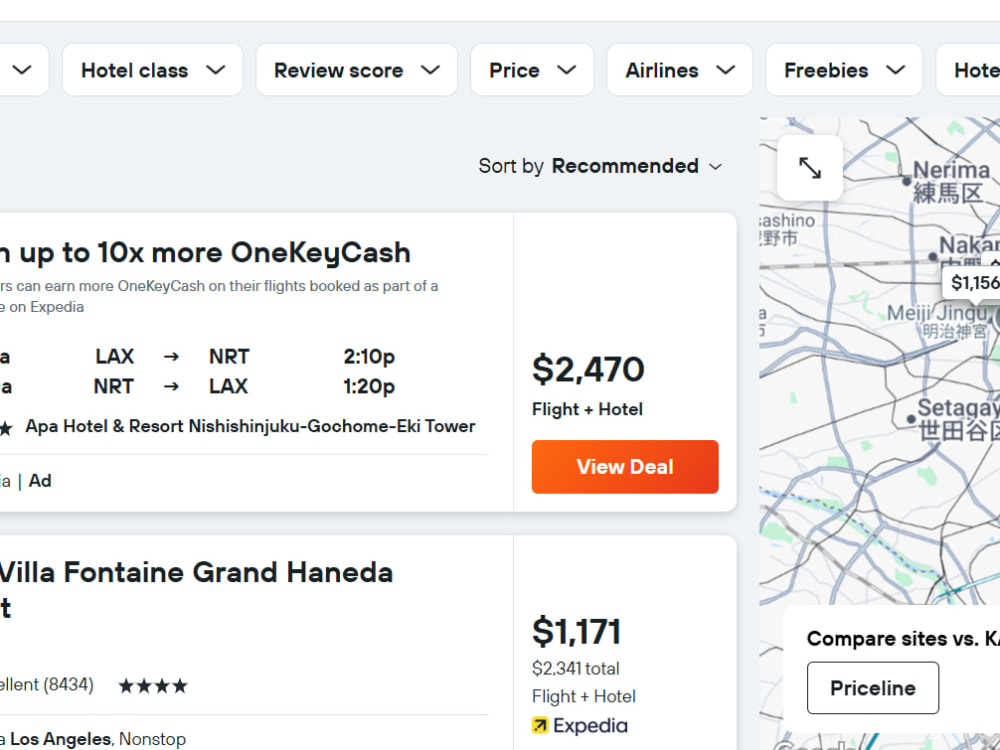
Task: Open the Airlines filter dropdown
Action: (680, 70)
